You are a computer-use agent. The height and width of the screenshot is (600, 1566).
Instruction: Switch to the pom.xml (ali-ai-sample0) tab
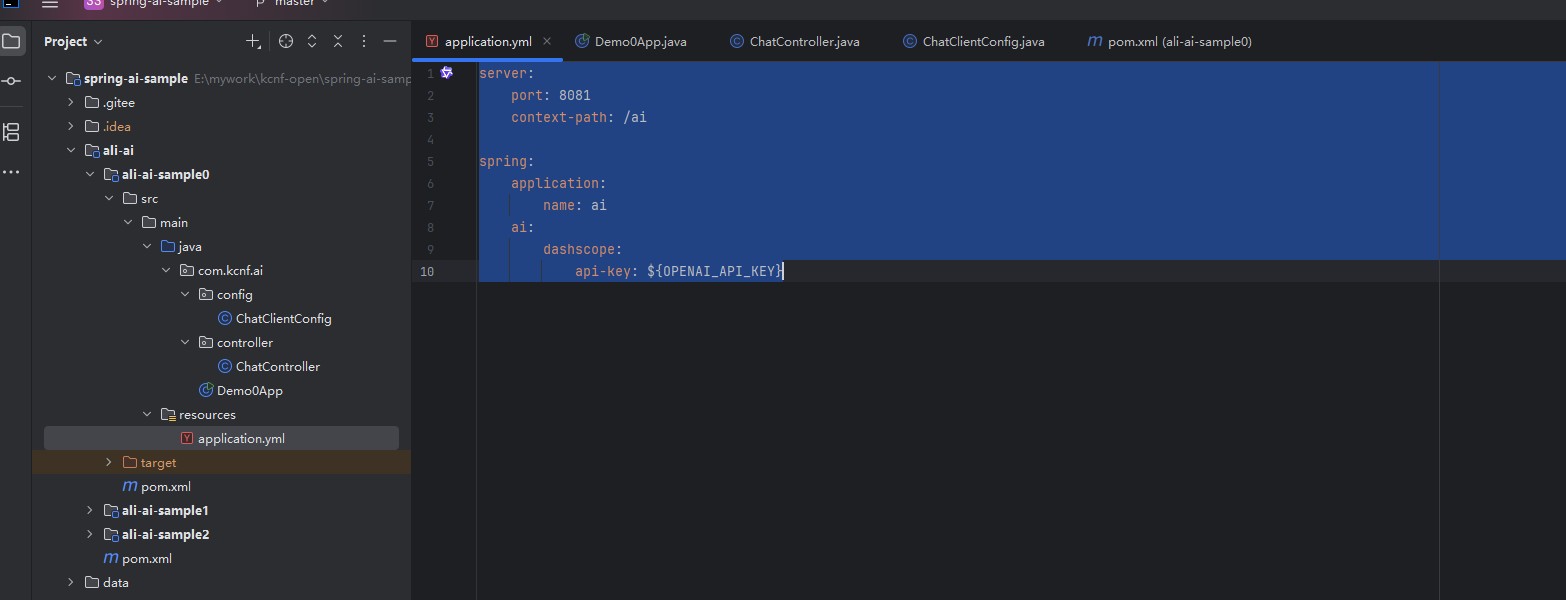(1179, 41)
